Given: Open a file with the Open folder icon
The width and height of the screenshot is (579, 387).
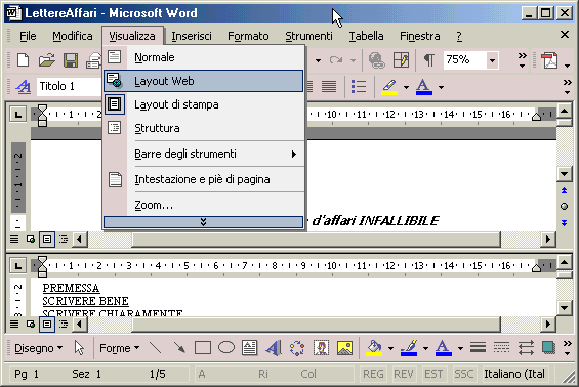Looking at the screenshot, I should coord(47,60).
